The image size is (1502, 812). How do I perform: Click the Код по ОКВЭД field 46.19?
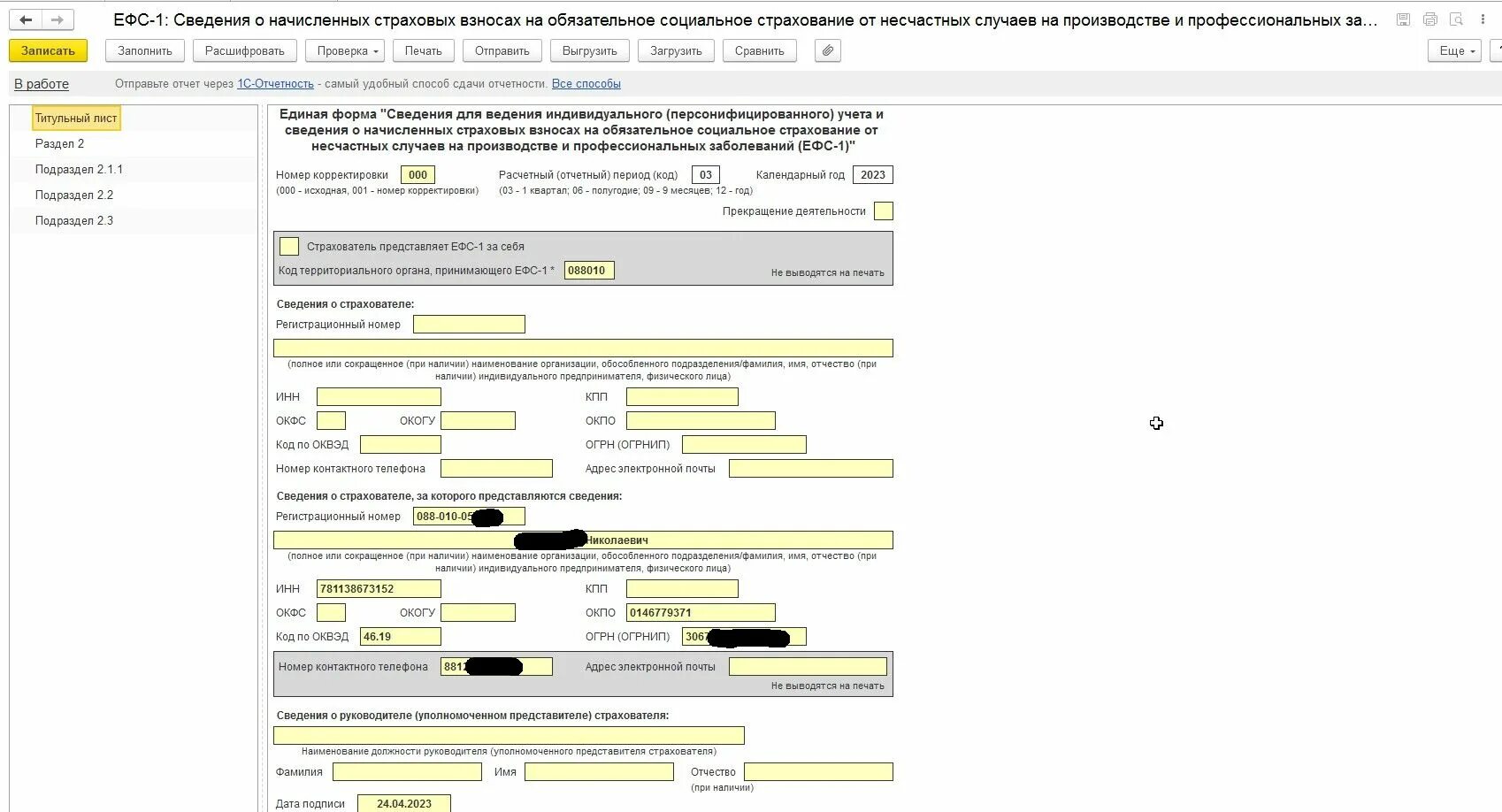401,637
